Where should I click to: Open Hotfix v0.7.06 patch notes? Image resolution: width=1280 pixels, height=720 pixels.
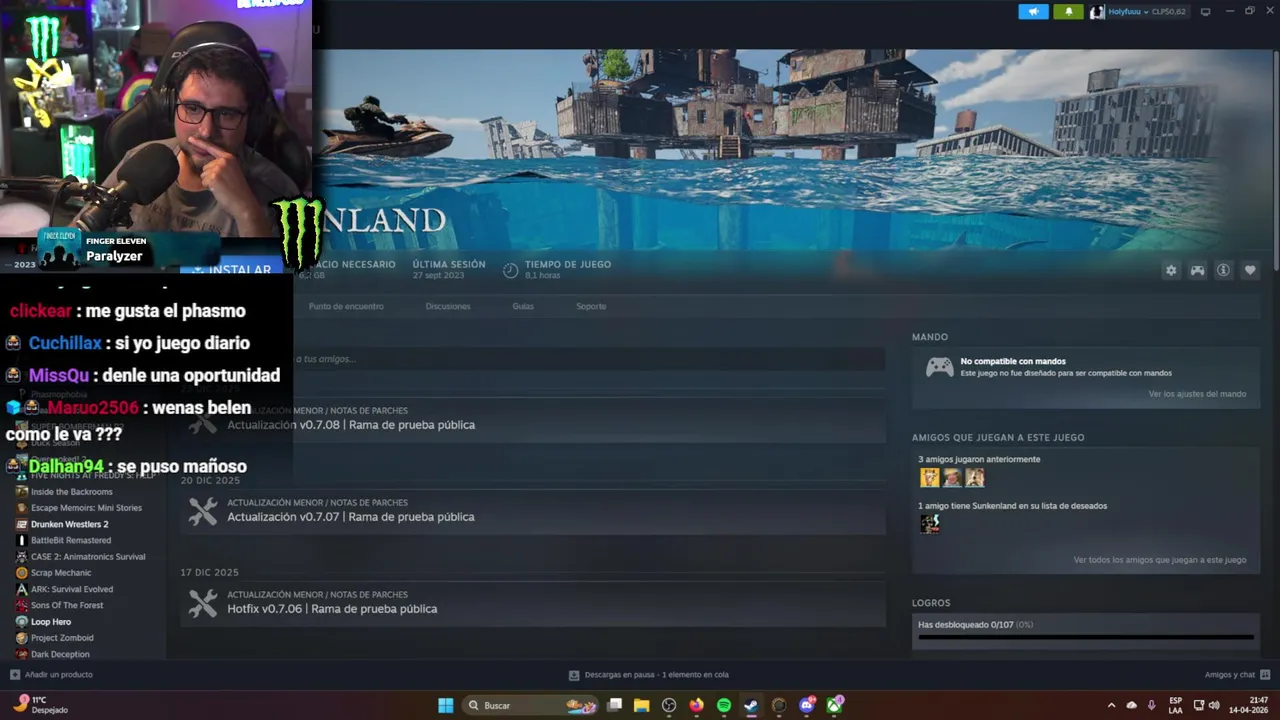[x=533, y=604]
